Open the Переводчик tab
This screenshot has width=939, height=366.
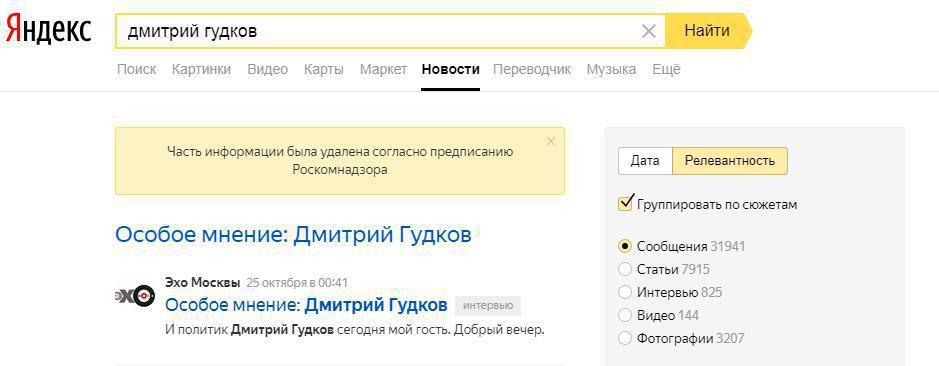pos(532,69)
